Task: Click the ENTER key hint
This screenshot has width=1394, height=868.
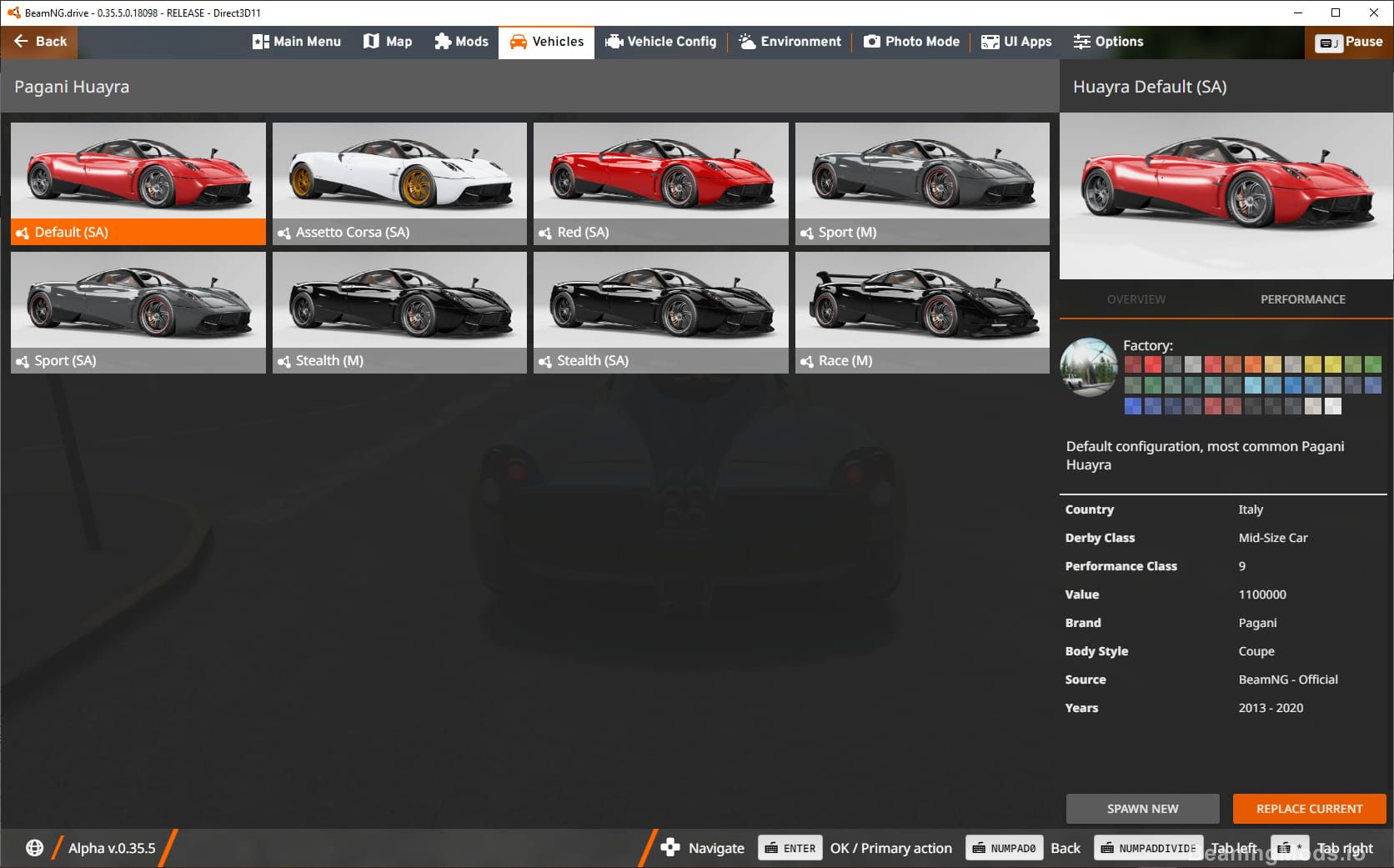Action: pyautogui.click(x=790, y=848)
